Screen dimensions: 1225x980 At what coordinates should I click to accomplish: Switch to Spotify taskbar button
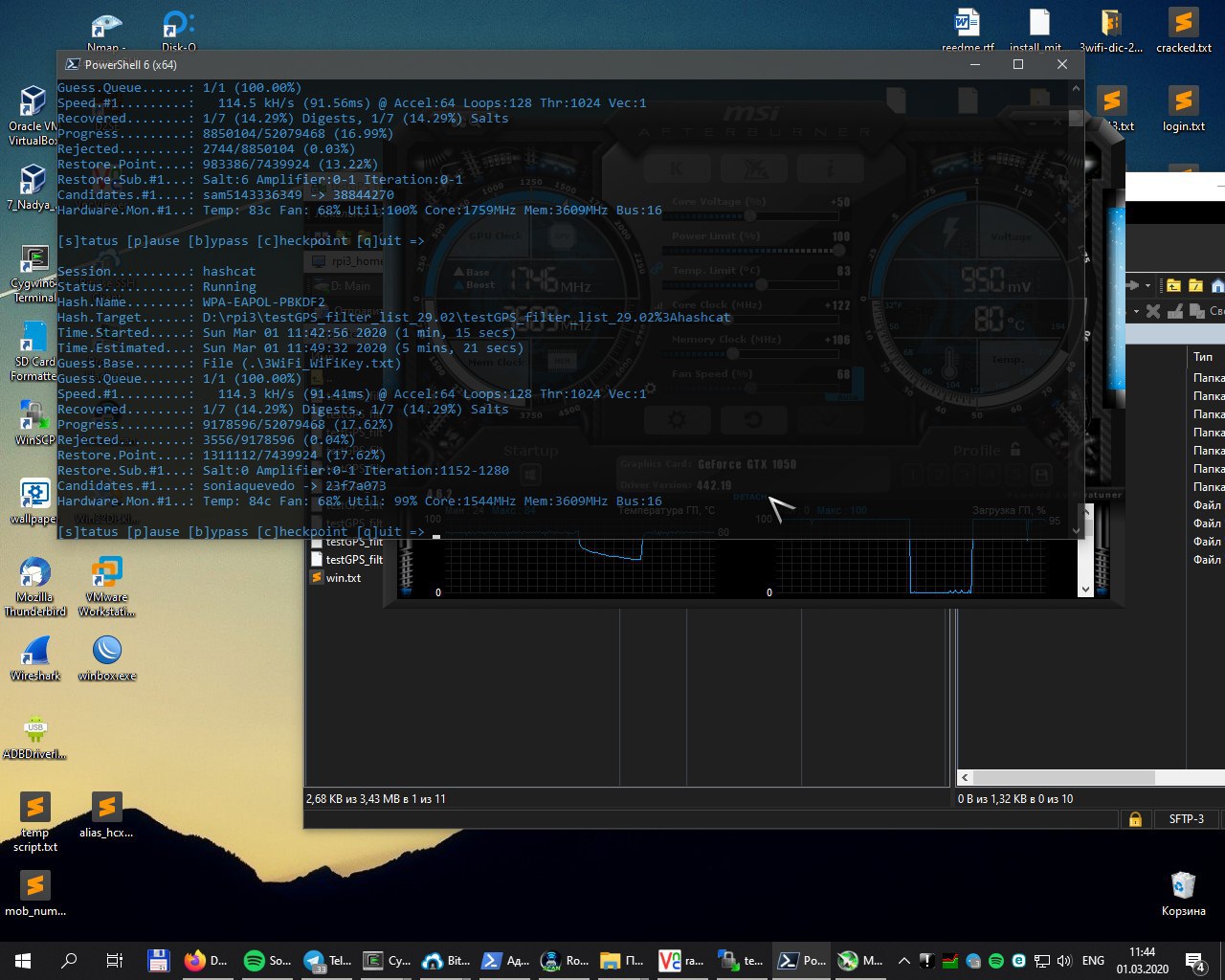point(266,961)
